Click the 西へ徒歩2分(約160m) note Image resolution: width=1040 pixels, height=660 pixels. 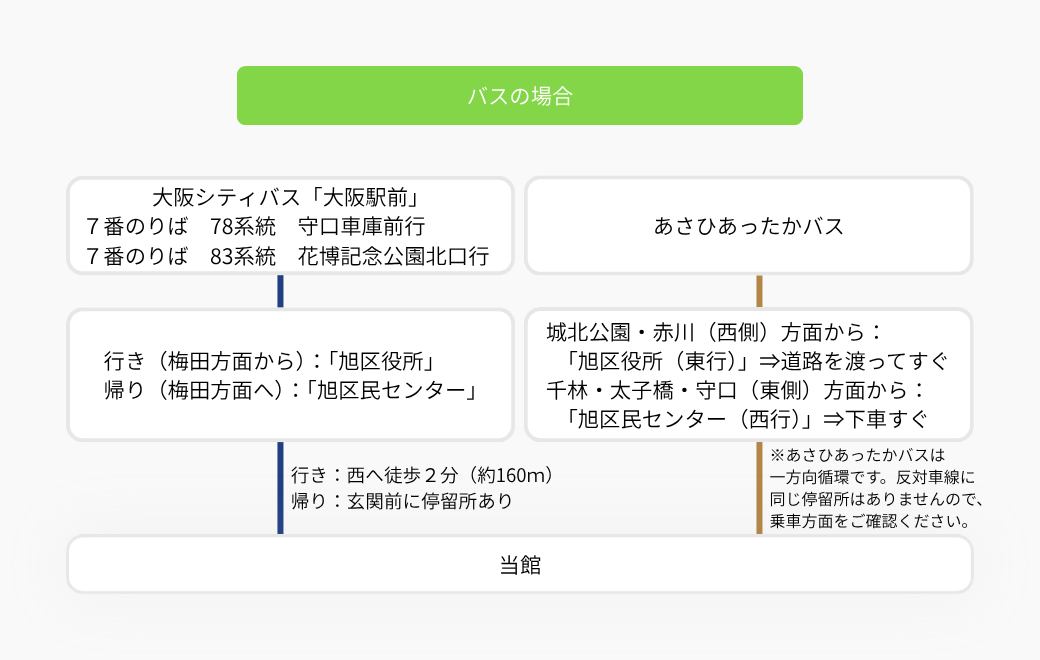(x=423, y=475)
